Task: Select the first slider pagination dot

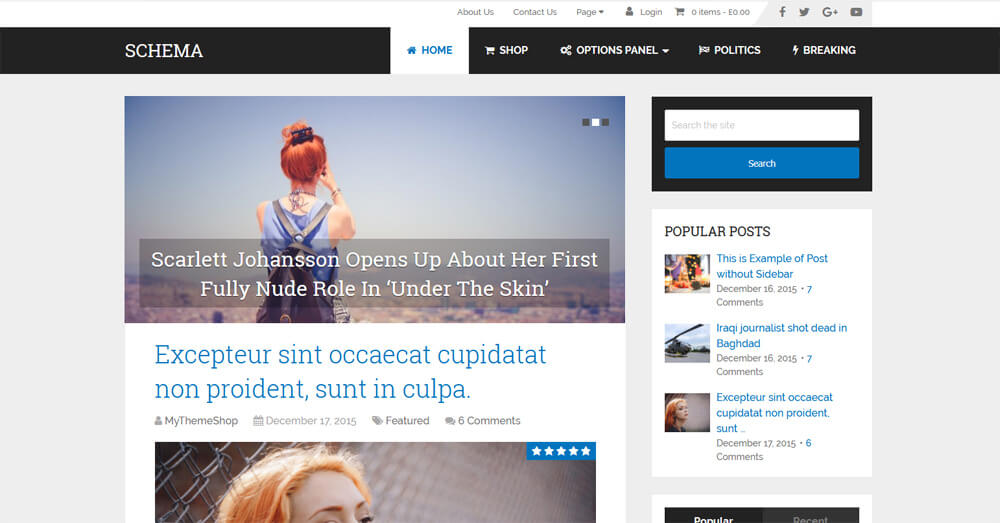Action: click(x=586, y=122)
